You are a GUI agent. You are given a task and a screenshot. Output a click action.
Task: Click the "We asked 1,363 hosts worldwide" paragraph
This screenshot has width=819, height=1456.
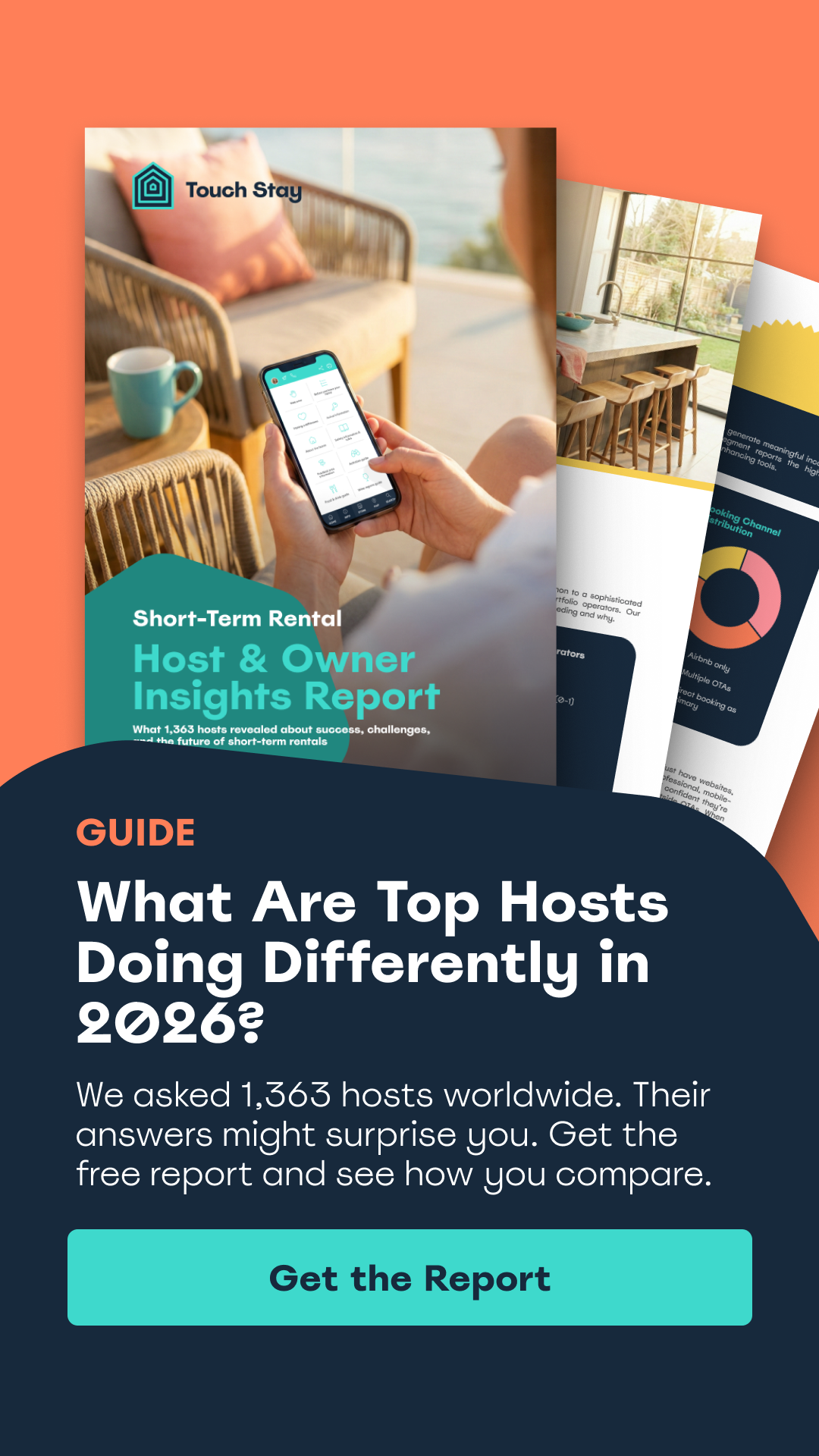click(x=394, y=1134)
